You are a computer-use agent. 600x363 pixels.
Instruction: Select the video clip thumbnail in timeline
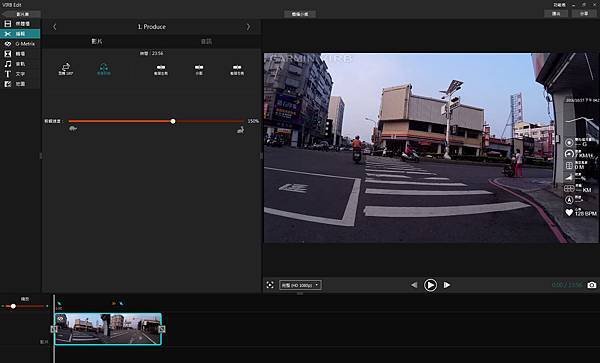tap(108, 329)
